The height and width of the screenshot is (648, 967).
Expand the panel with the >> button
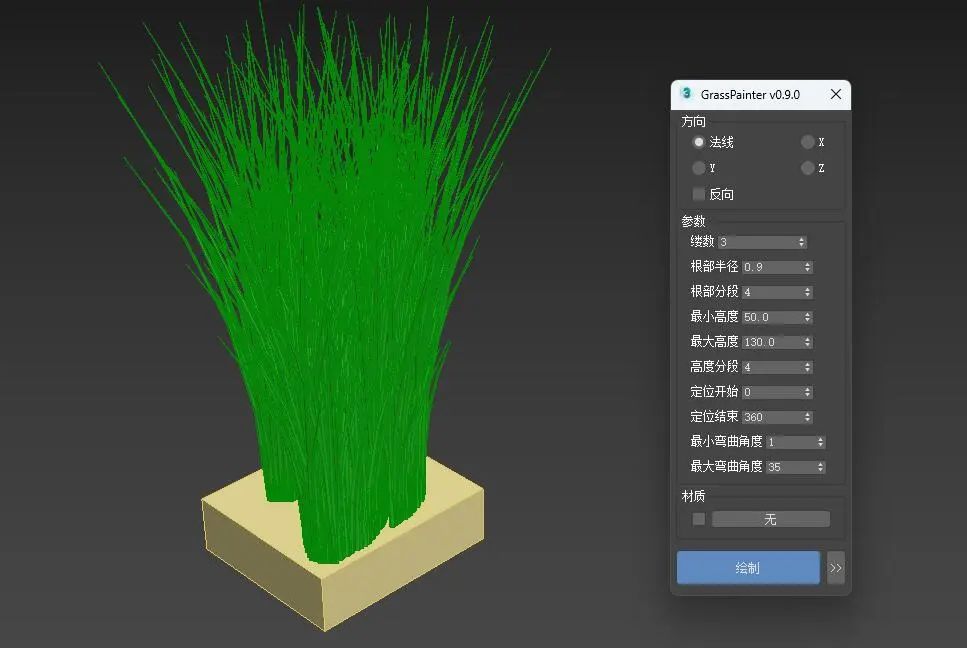click(x=836, y=567)
